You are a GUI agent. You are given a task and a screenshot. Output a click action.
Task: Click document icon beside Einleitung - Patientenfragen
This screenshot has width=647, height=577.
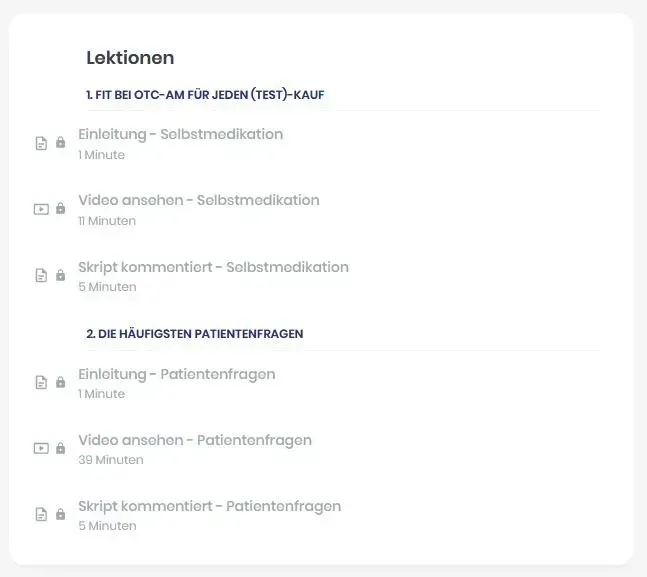click(x=41, y=382)
